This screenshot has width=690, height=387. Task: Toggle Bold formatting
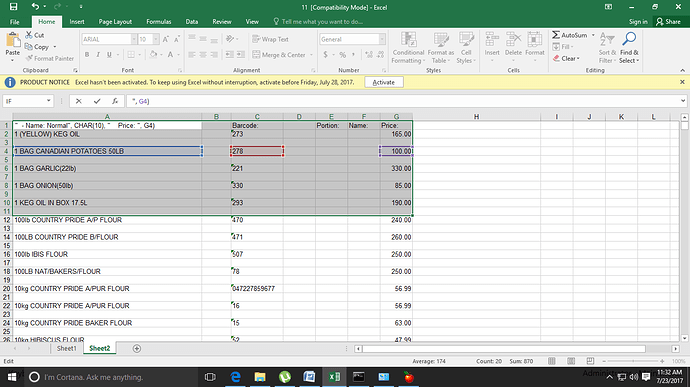pos(87,55)
